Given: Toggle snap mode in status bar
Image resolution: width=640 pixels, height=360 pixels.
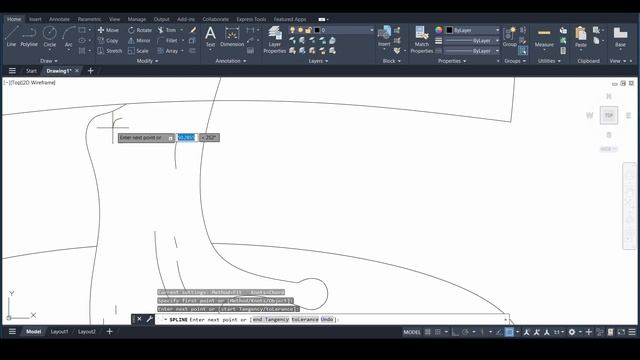Looking at the screenshot, I should coord(438,332).
